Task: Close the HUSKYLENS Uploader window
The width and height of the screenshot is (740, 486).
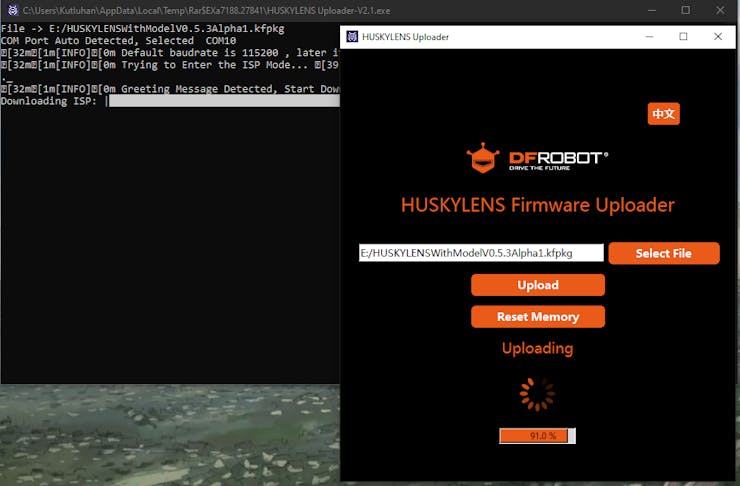Action: tap(718, 36)
